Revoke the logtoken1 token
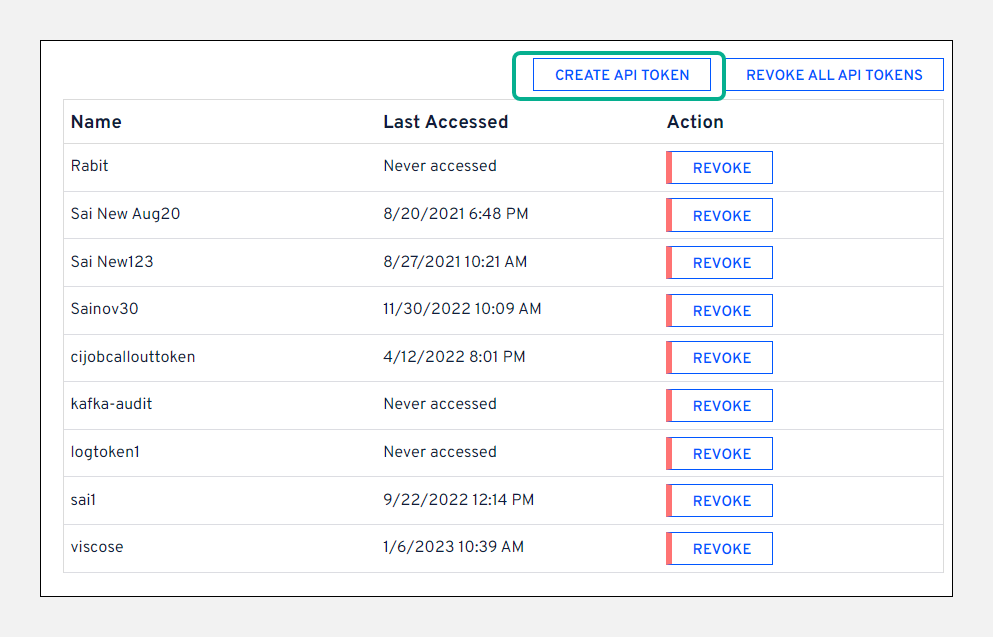 click(x=721, y=454)
